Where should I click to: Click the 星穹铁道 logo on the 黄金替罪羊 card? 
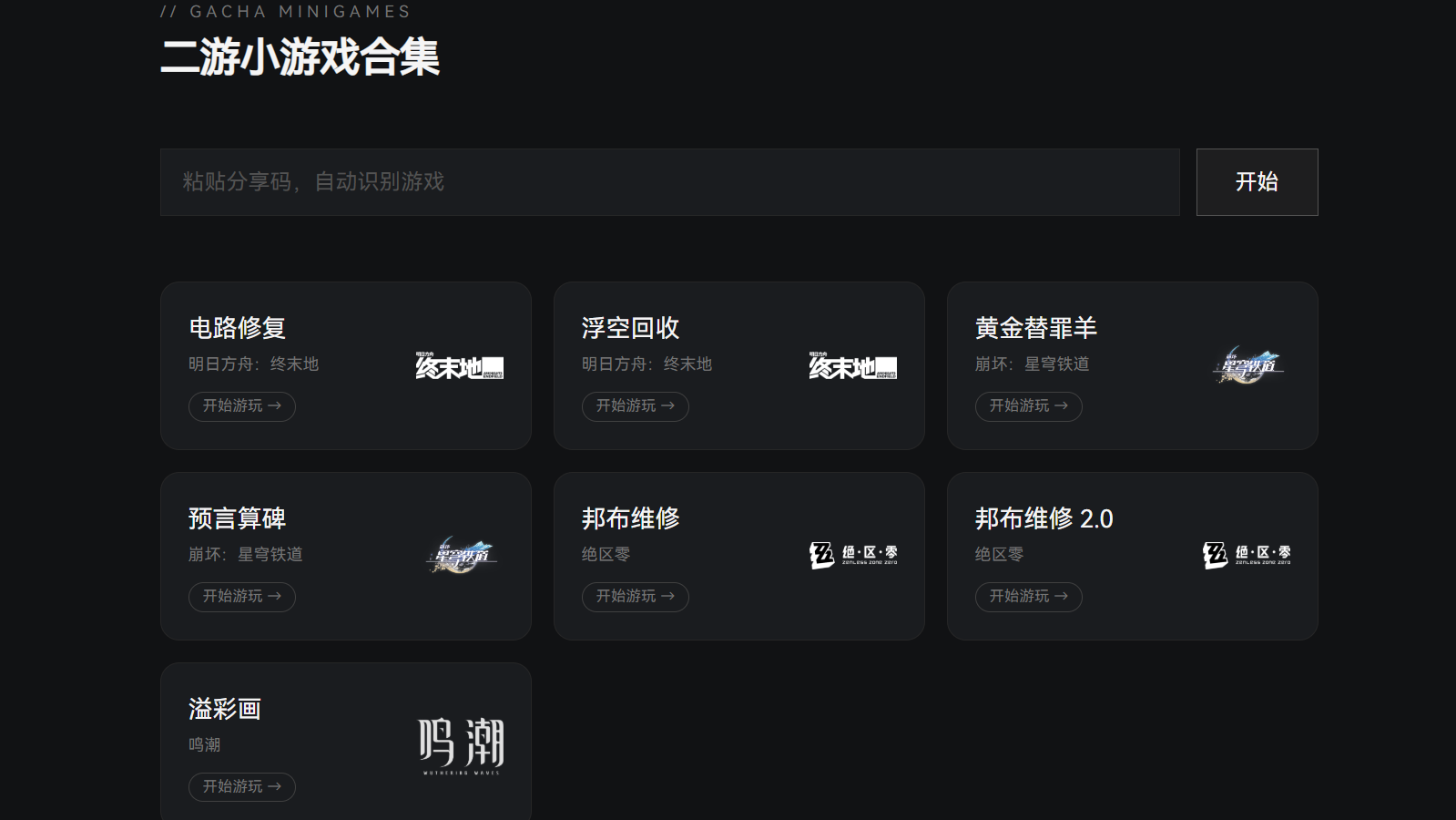click(x=1247, y=365)
